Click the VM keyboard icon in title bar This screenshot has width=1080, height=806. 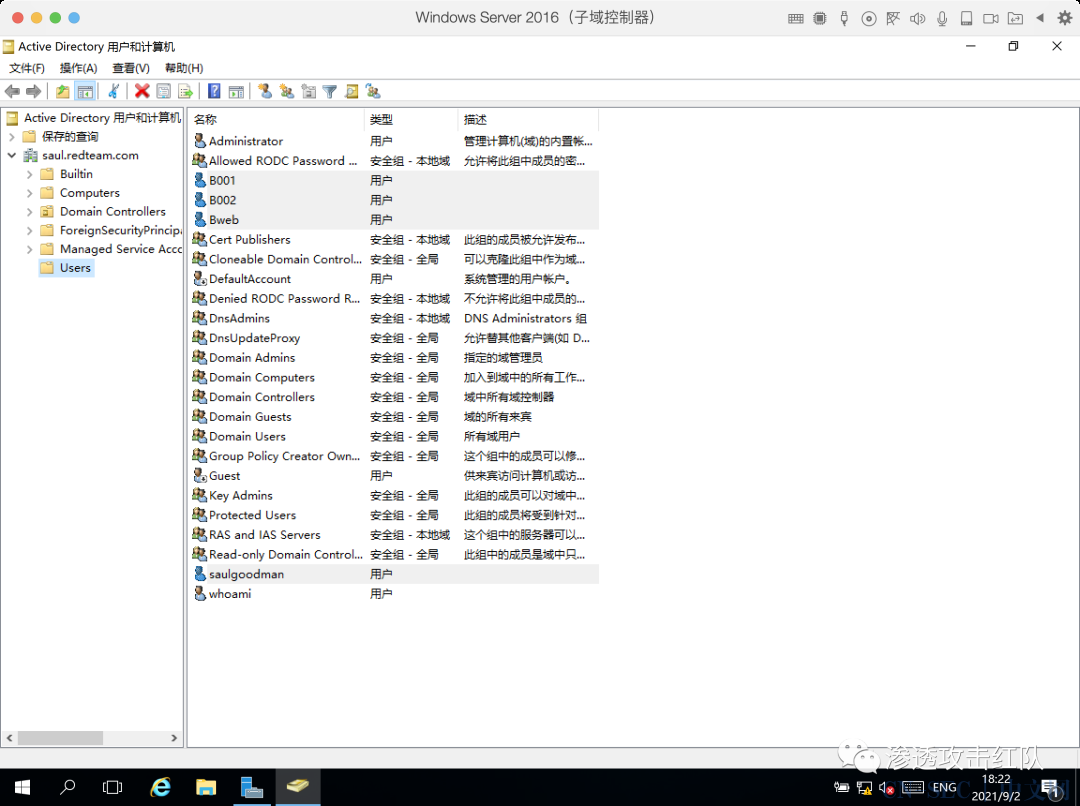796,19
